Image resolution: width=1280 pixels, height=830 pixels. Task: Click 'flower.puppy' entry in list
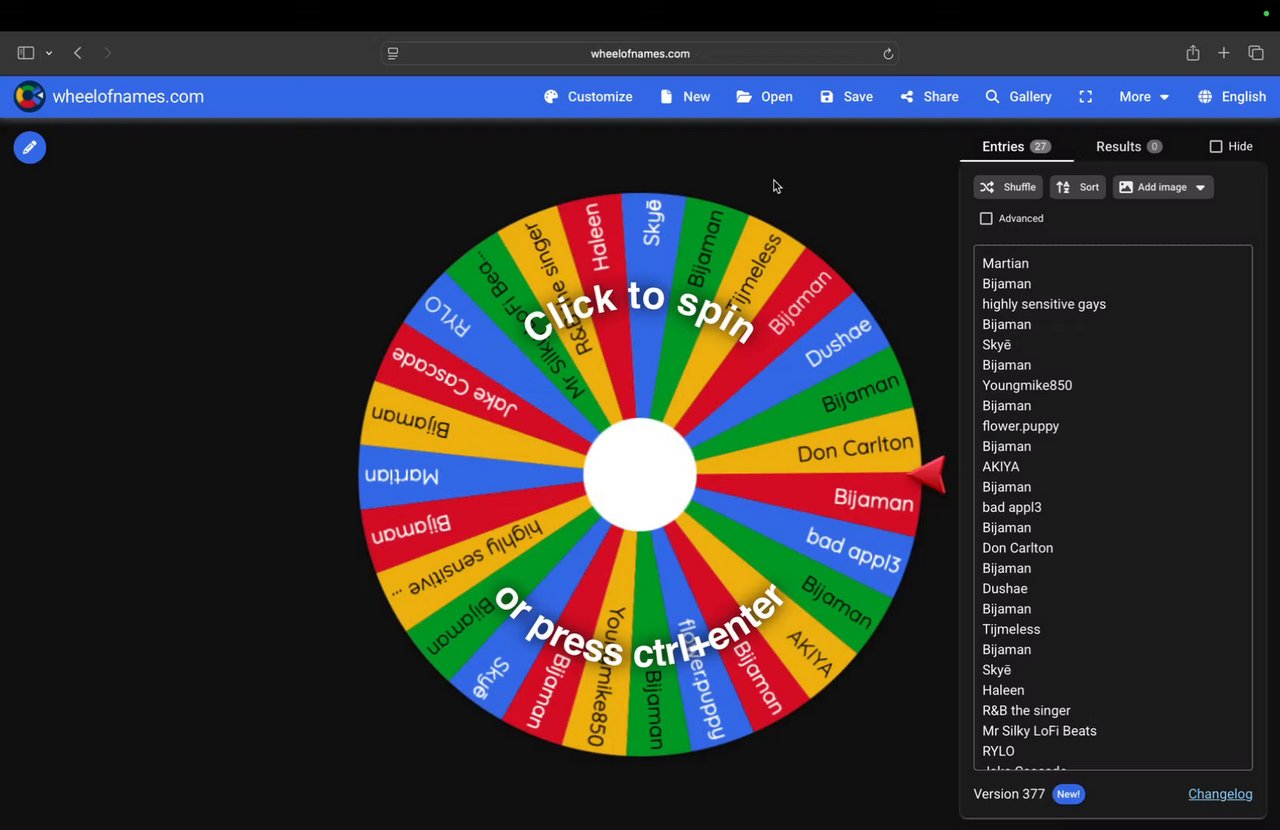tap(1020, 426)
